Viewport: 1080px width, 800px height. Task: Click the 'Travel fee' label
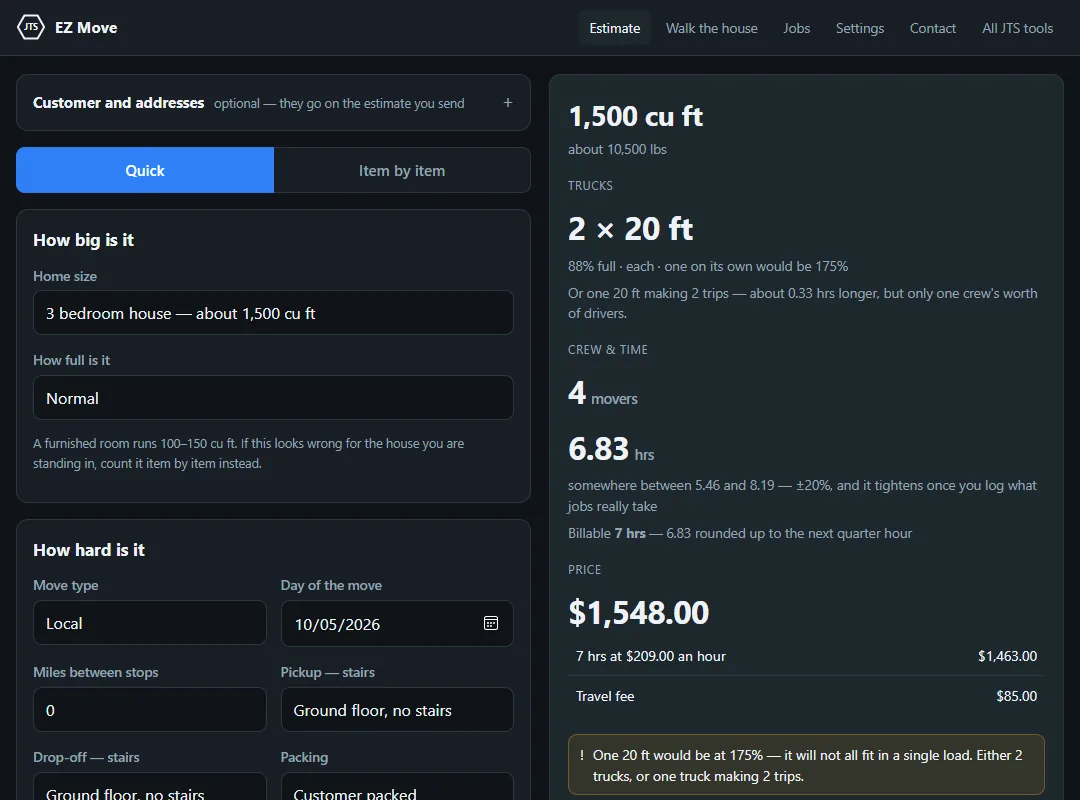pyautogui.click(x=605, y=696)
